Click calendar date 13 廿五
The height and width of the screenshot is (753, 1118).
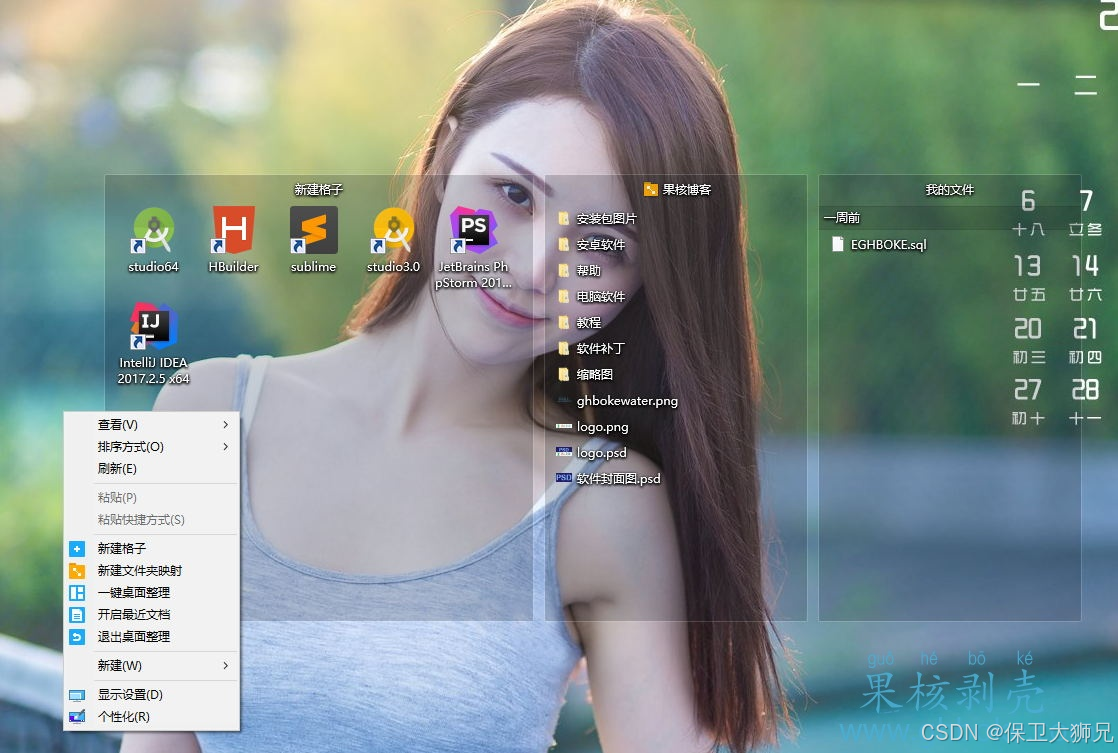pyautogui.click(x=1028, y=277)
